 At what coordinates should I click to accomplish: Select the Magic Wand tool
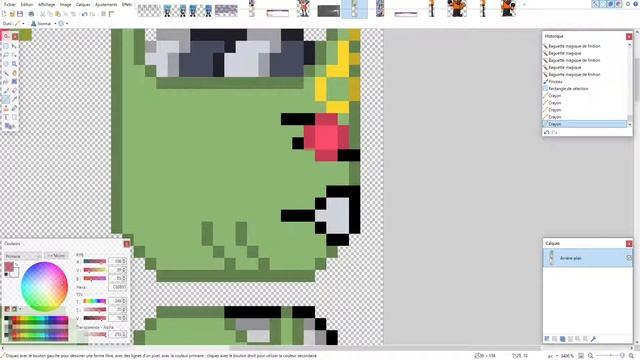pyautogui.click(x=6, y=73)
